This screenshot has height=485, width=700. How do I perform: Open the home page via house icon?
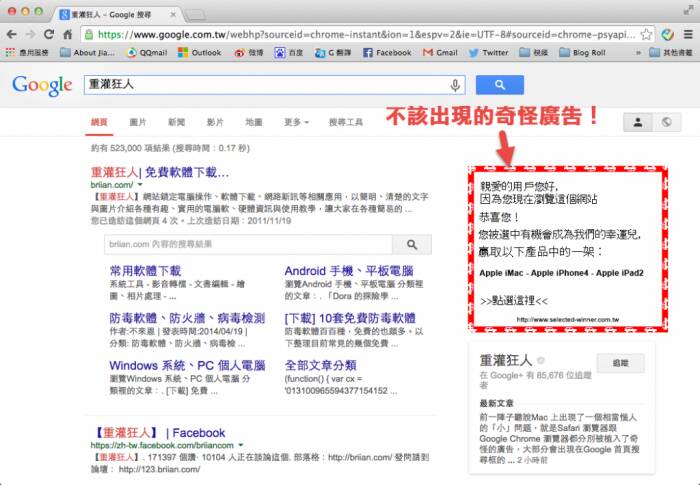68,34
